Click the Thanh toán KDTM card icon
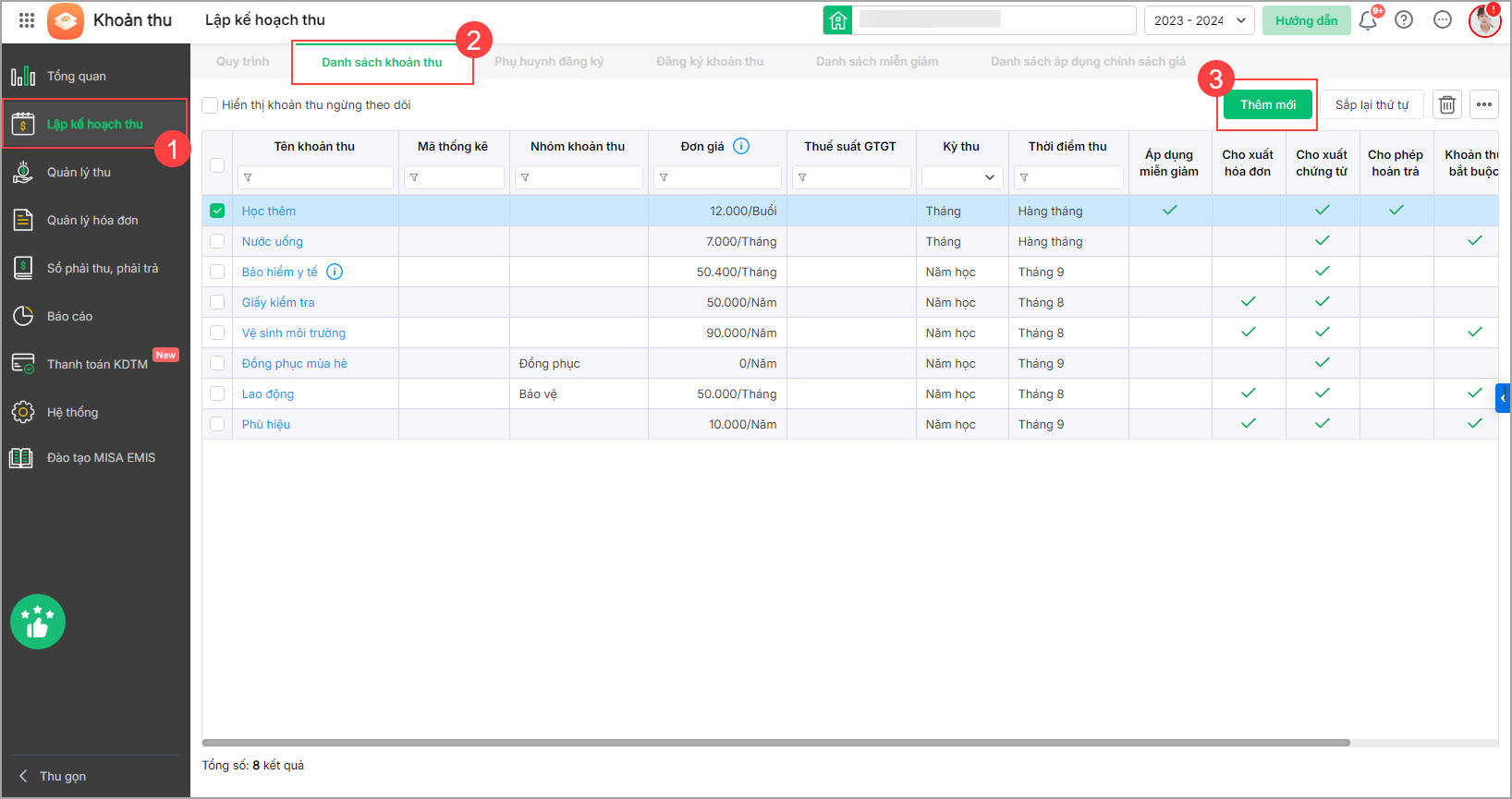 click(23, 364)
